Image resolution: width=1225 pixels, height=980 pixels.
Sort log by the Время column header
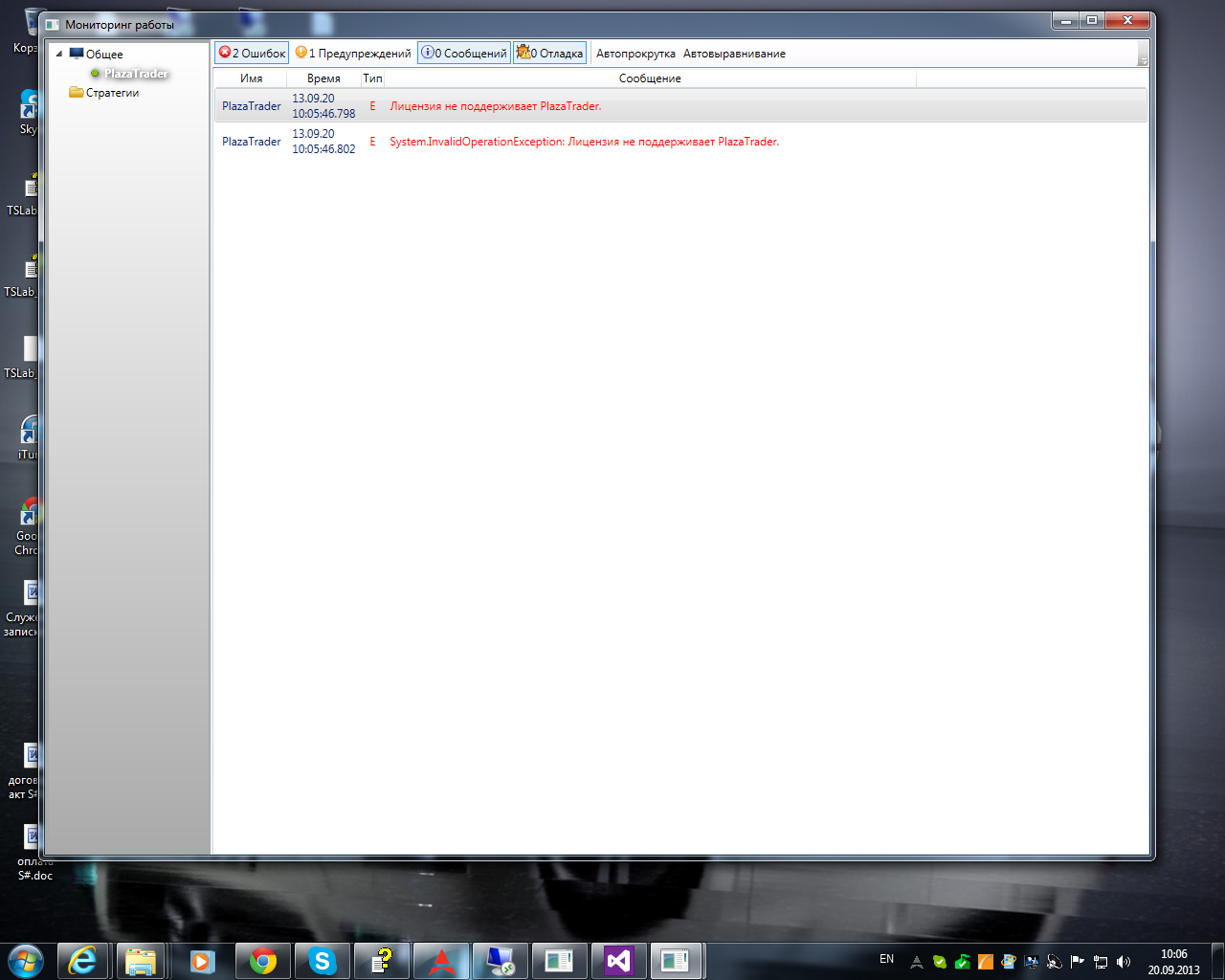[x=324, y=78]
